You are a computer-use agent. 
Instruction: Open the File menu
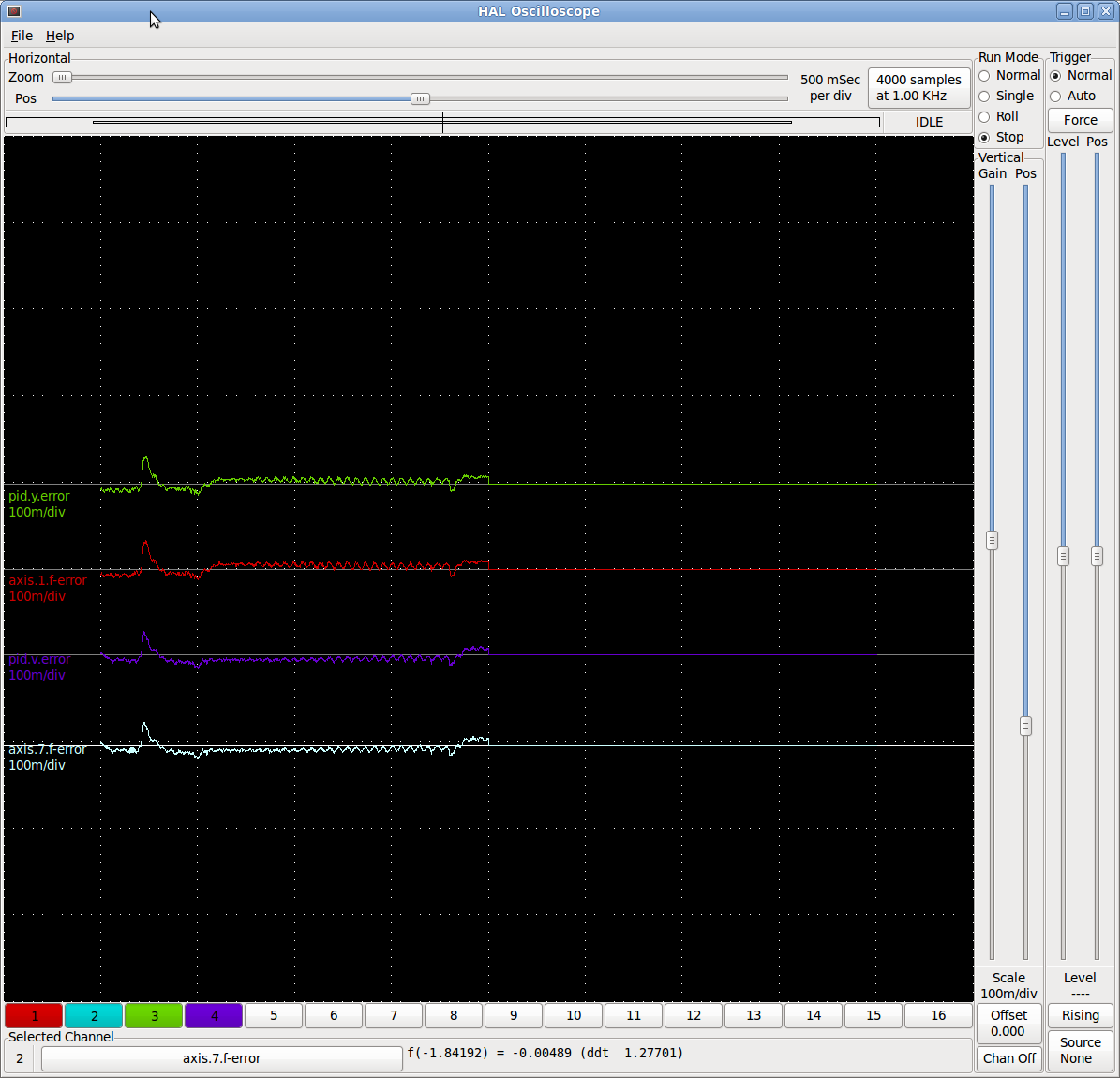tap(22, 36)
